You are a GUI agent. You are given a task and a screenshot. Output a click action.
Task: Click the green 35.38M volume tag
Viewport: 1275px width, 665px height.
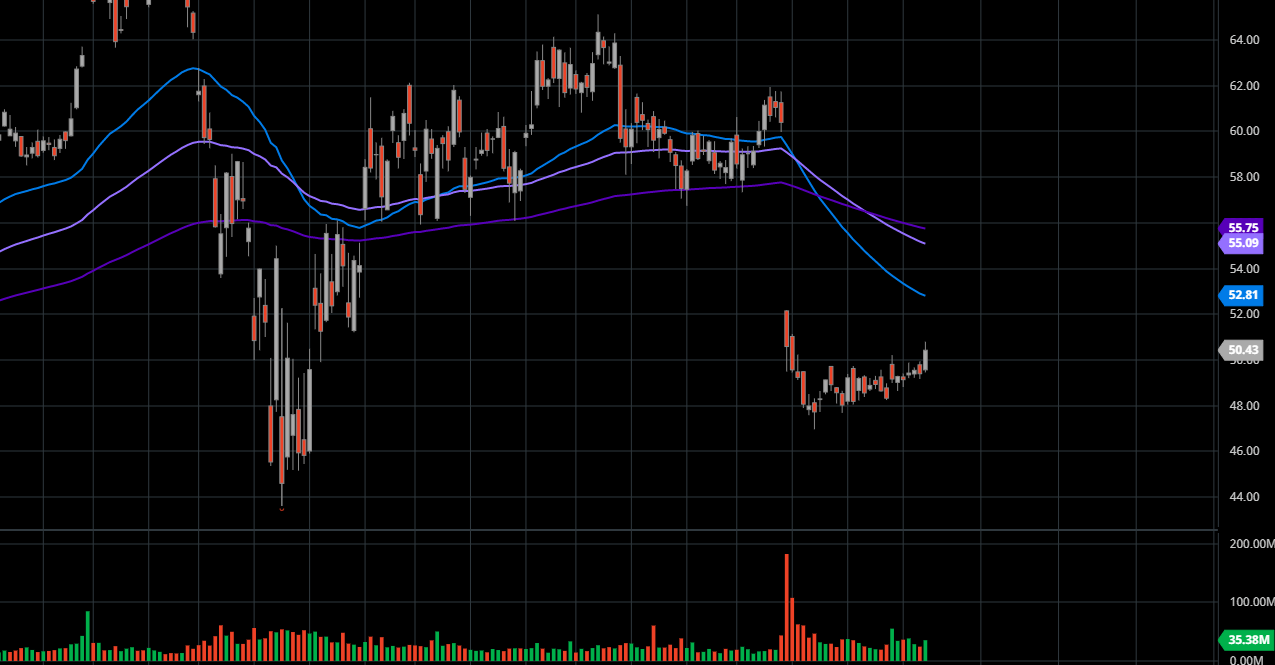1245,640
